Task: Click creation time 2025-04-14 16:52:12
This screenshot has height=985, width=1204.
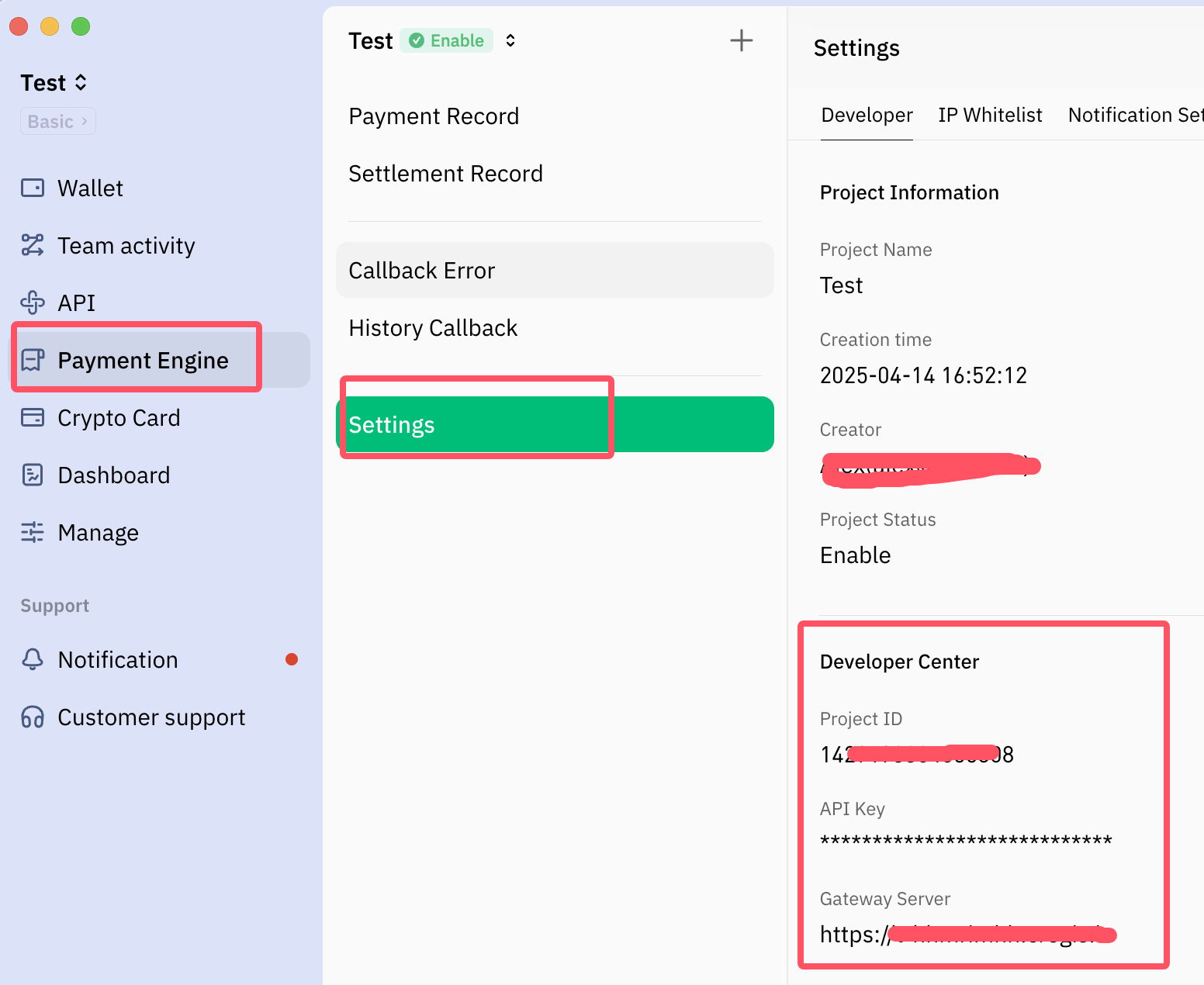Action: pos(923,375)
